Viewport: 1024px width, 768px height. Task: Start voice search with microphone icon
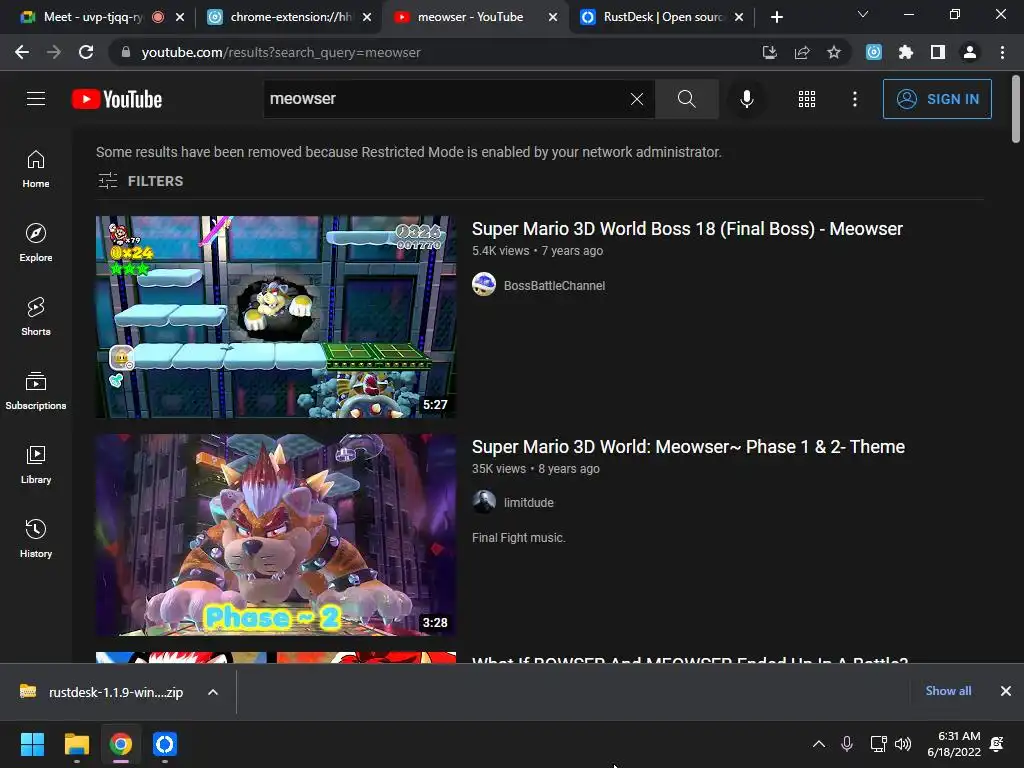(x=746, y=99)
